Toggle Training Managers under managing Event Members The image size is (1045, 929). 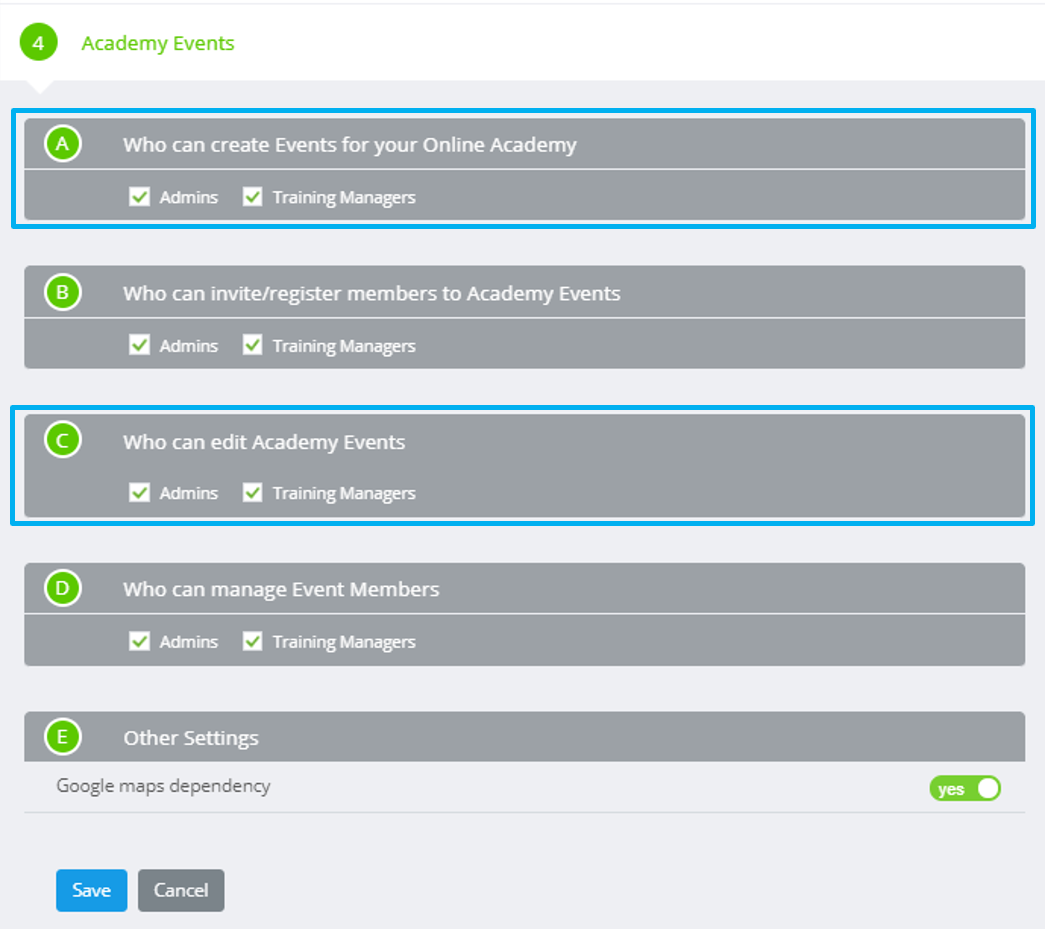[x=252, y=641]
